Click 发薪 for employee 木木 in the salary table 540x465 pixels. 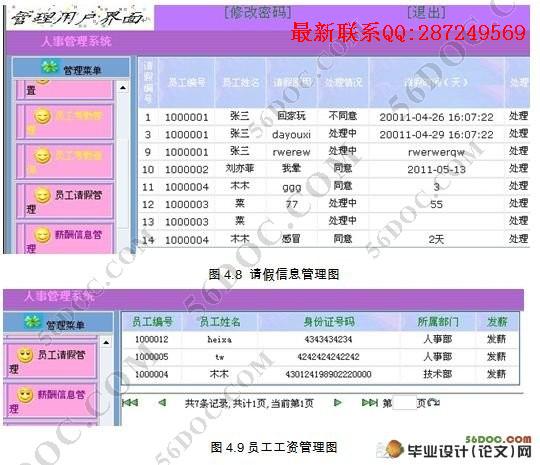pos(496,374)
